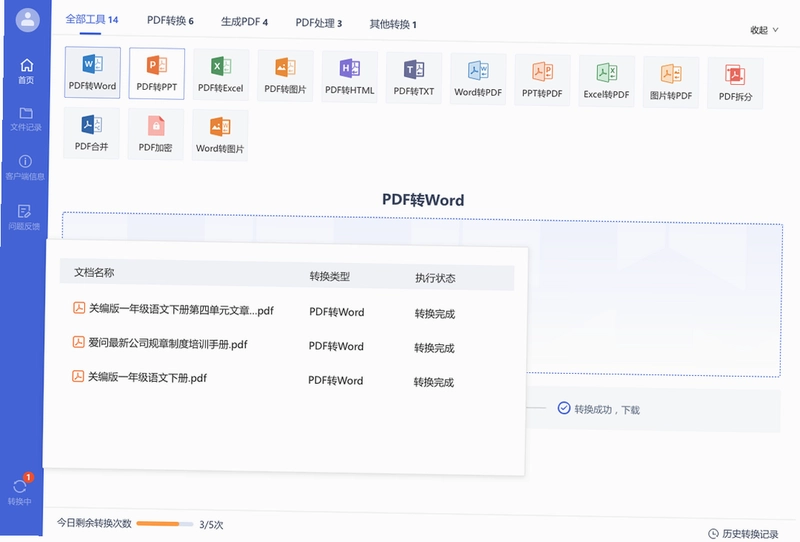Switch to the 生成PDF tab

pyautogui.click(x=244, y=21)
